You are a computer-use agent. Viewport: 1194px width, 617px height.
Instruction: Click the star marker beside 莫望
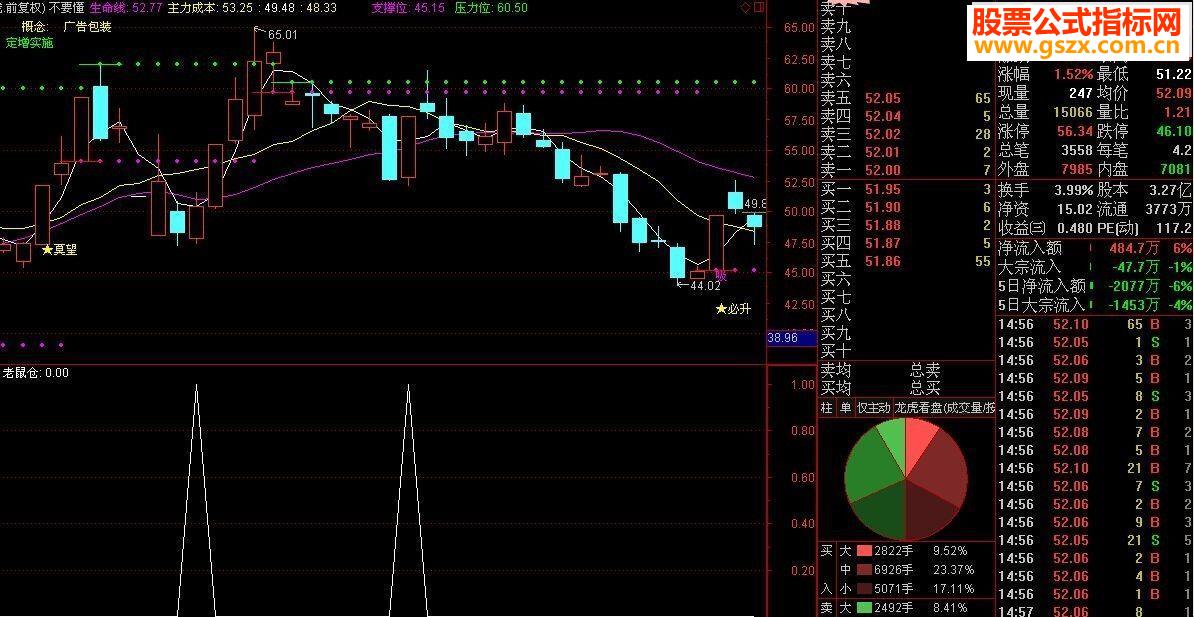(x=47, y=249)
